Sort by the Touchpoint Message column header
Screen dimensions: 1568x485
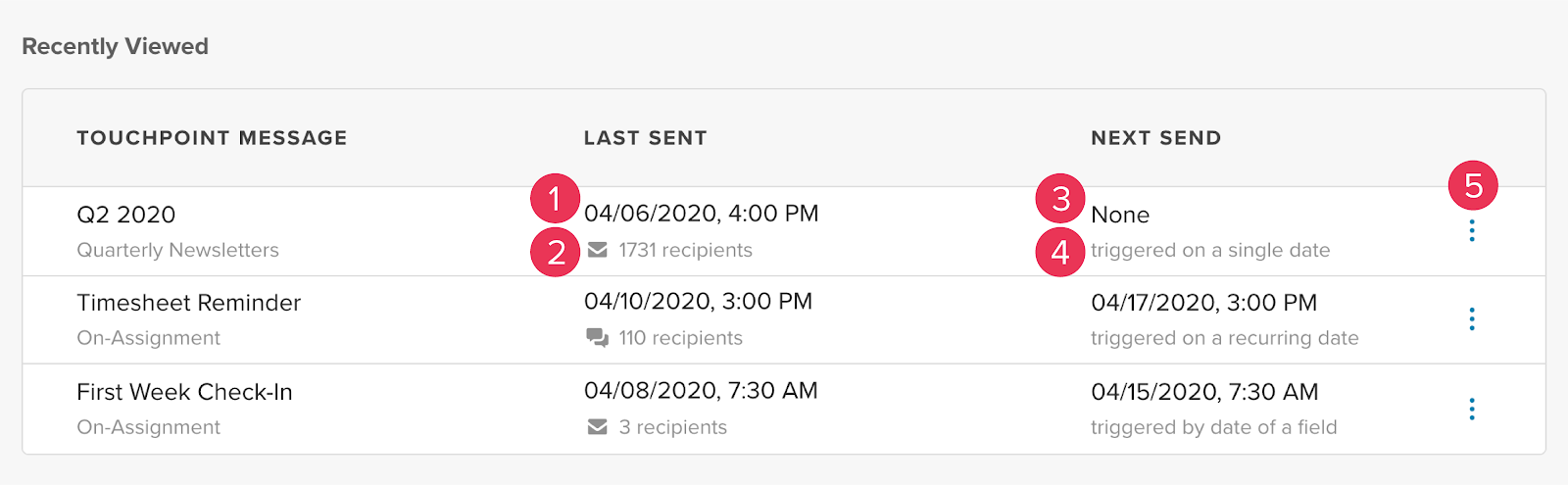tap(212, 138)
